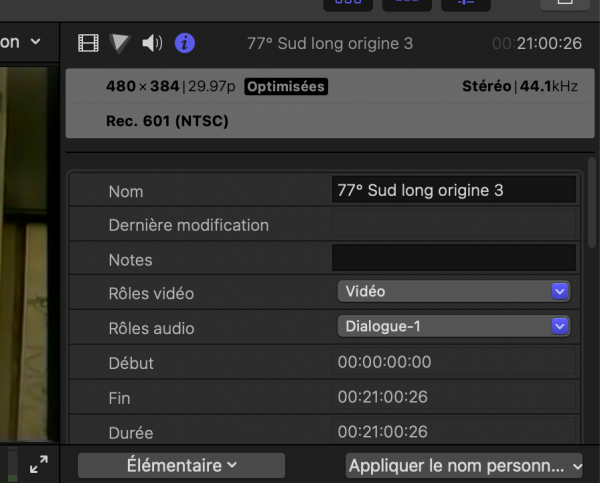Click the Dernière modification field

(x=454, y=224)
